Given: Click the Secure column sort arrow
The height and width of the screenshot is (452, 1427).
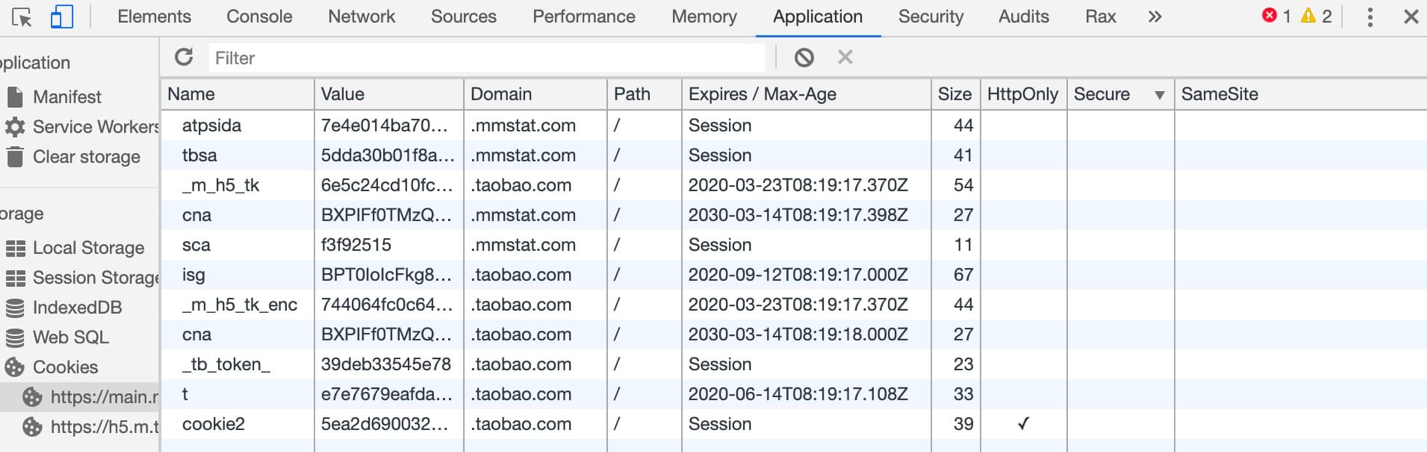Looking at the screenshot, I should 1159,95.
